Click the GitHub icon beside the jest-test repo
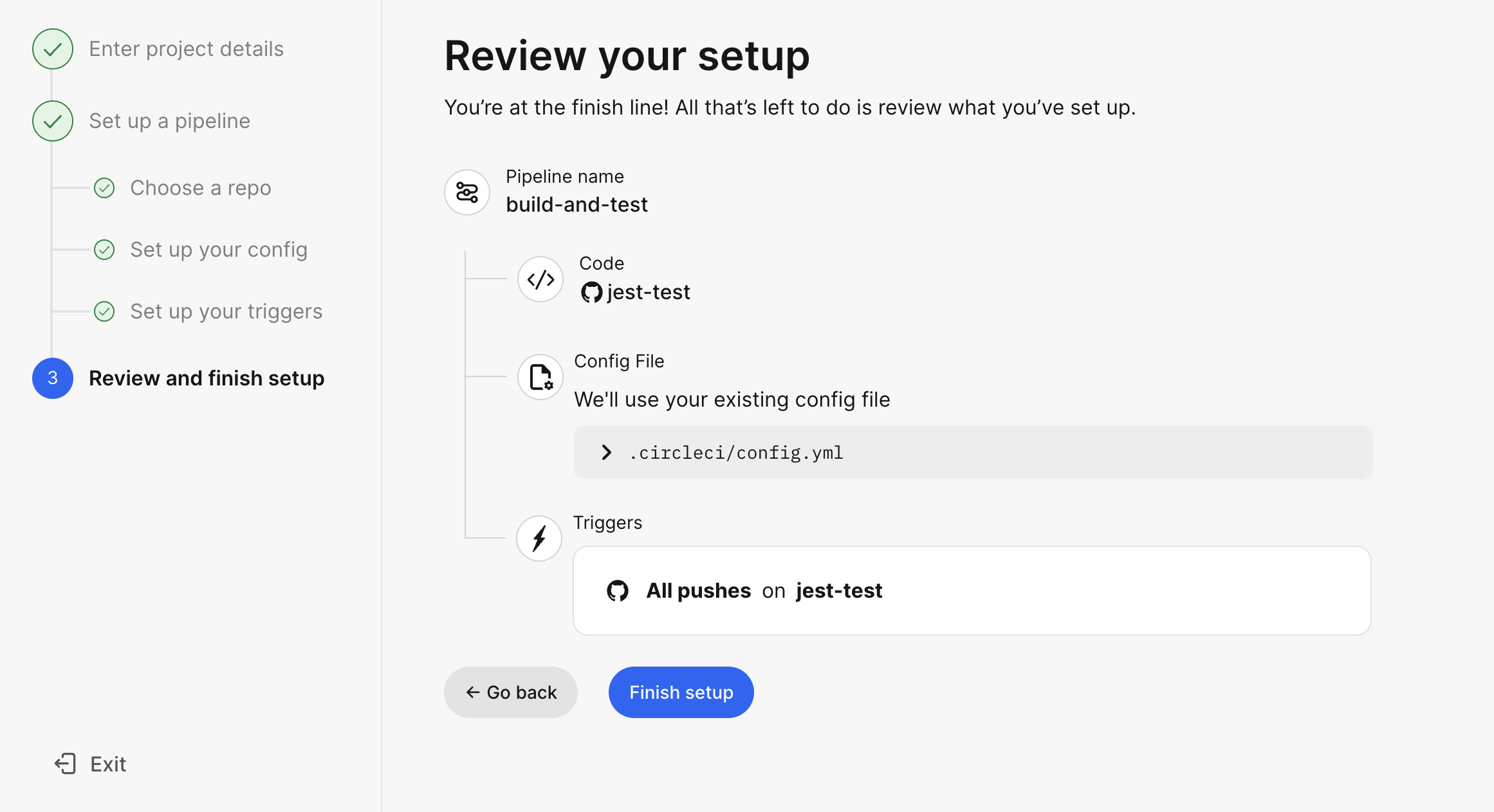 pyautogui.click(x=591, y=293)
